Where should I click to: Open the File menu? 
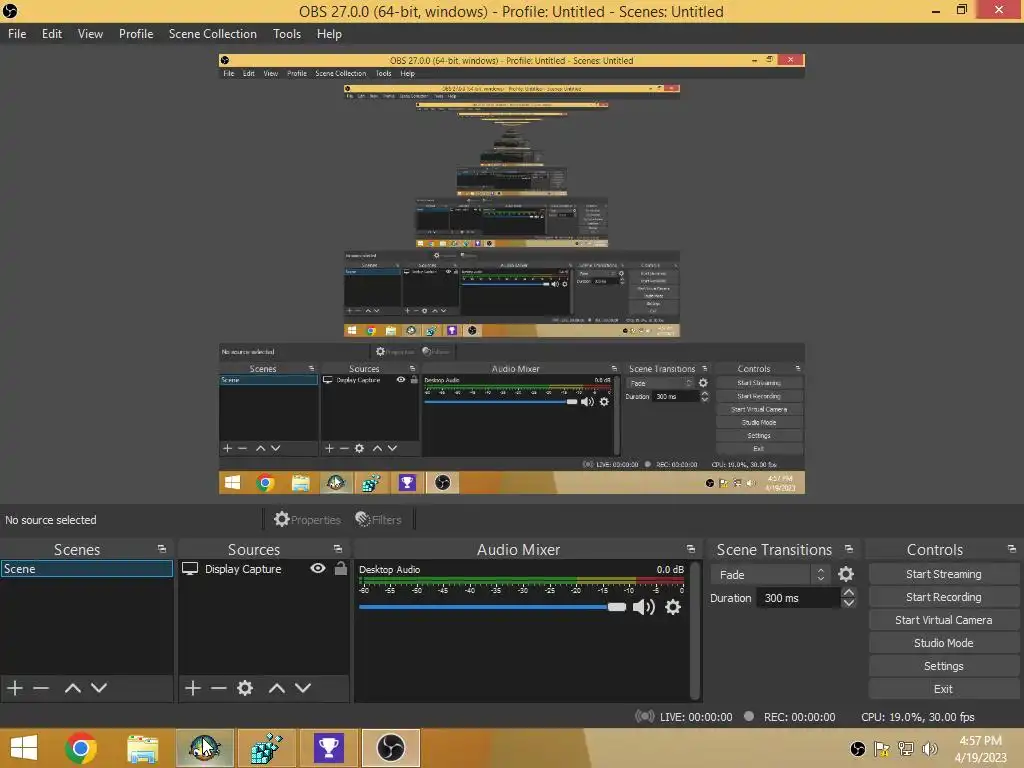[x=17, y=34]
